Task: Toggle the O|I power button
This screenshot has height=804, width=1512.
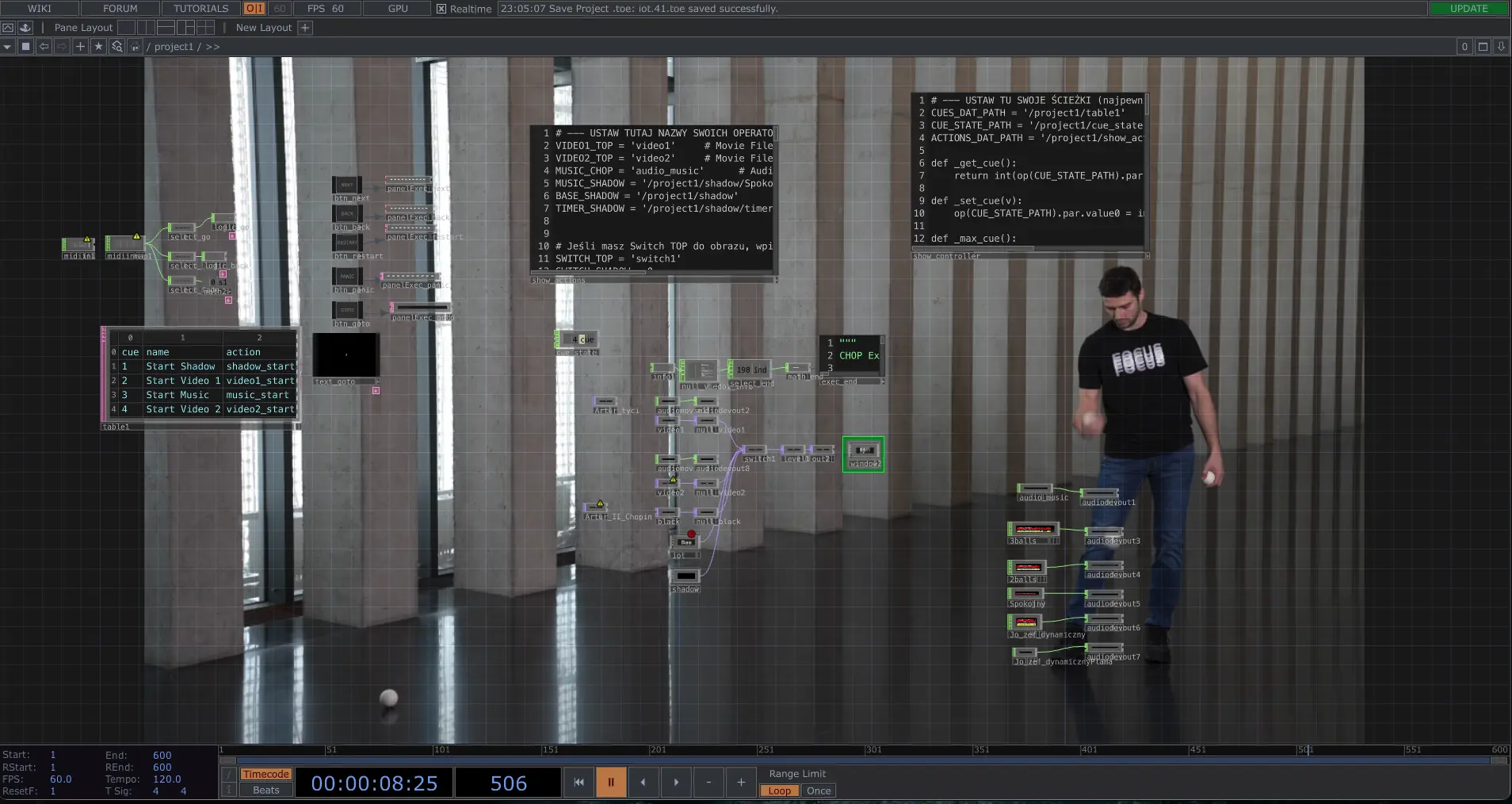Action: (254, 9)
